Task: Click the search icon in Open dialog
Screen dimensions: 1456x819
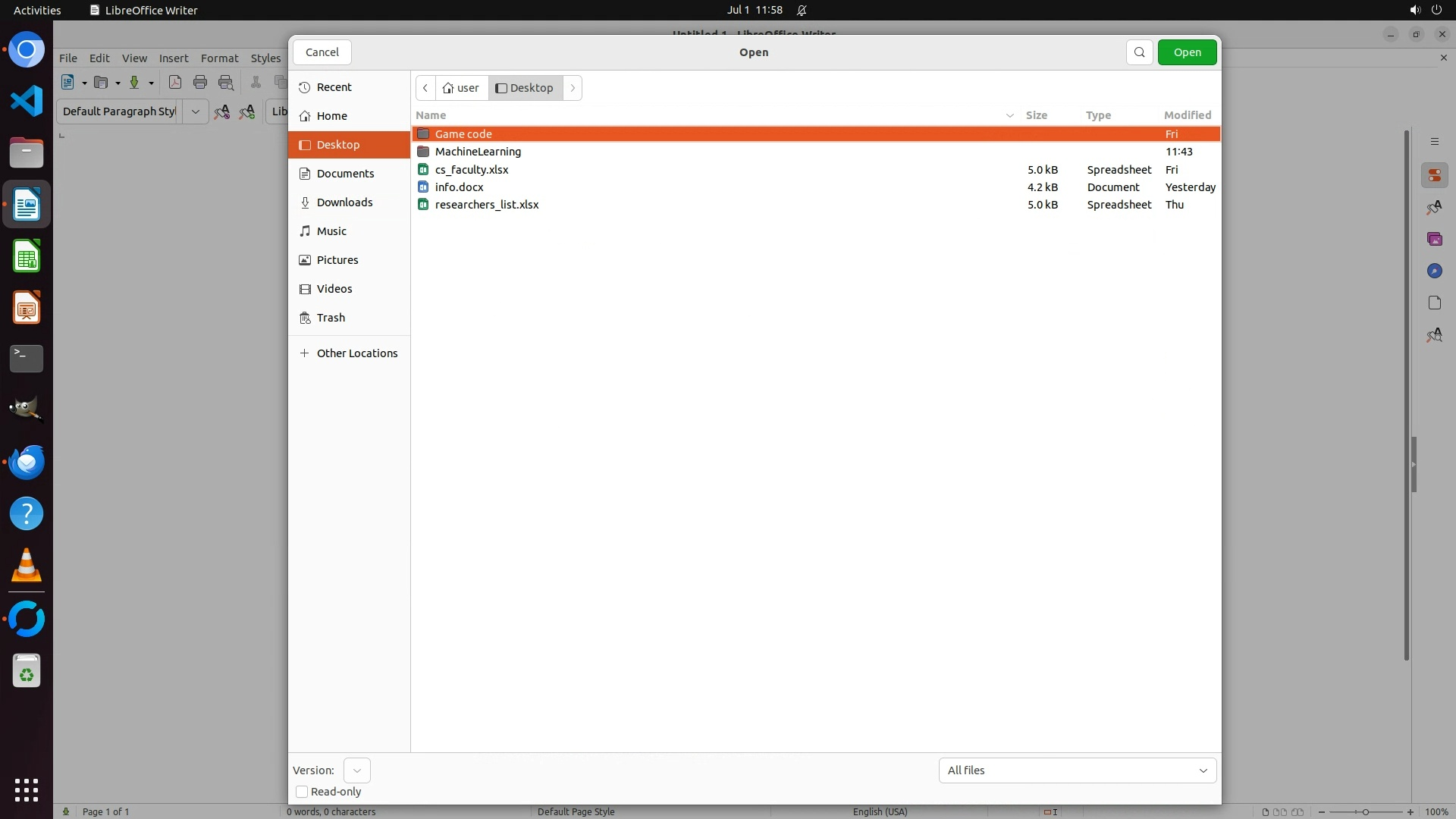Action: pos(1139,52)
